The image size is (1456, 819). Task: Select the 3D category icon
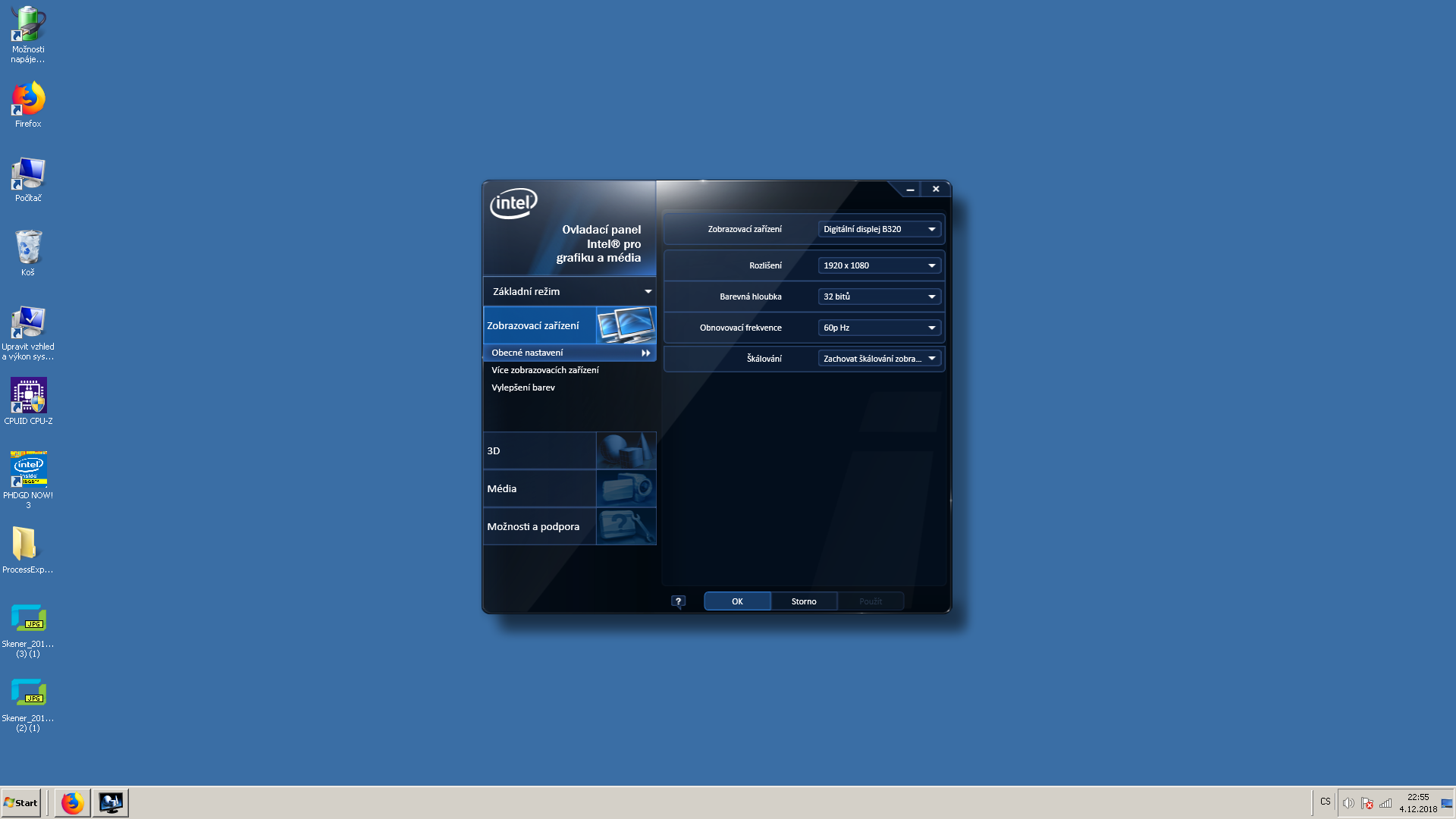[x=626, y=450]
